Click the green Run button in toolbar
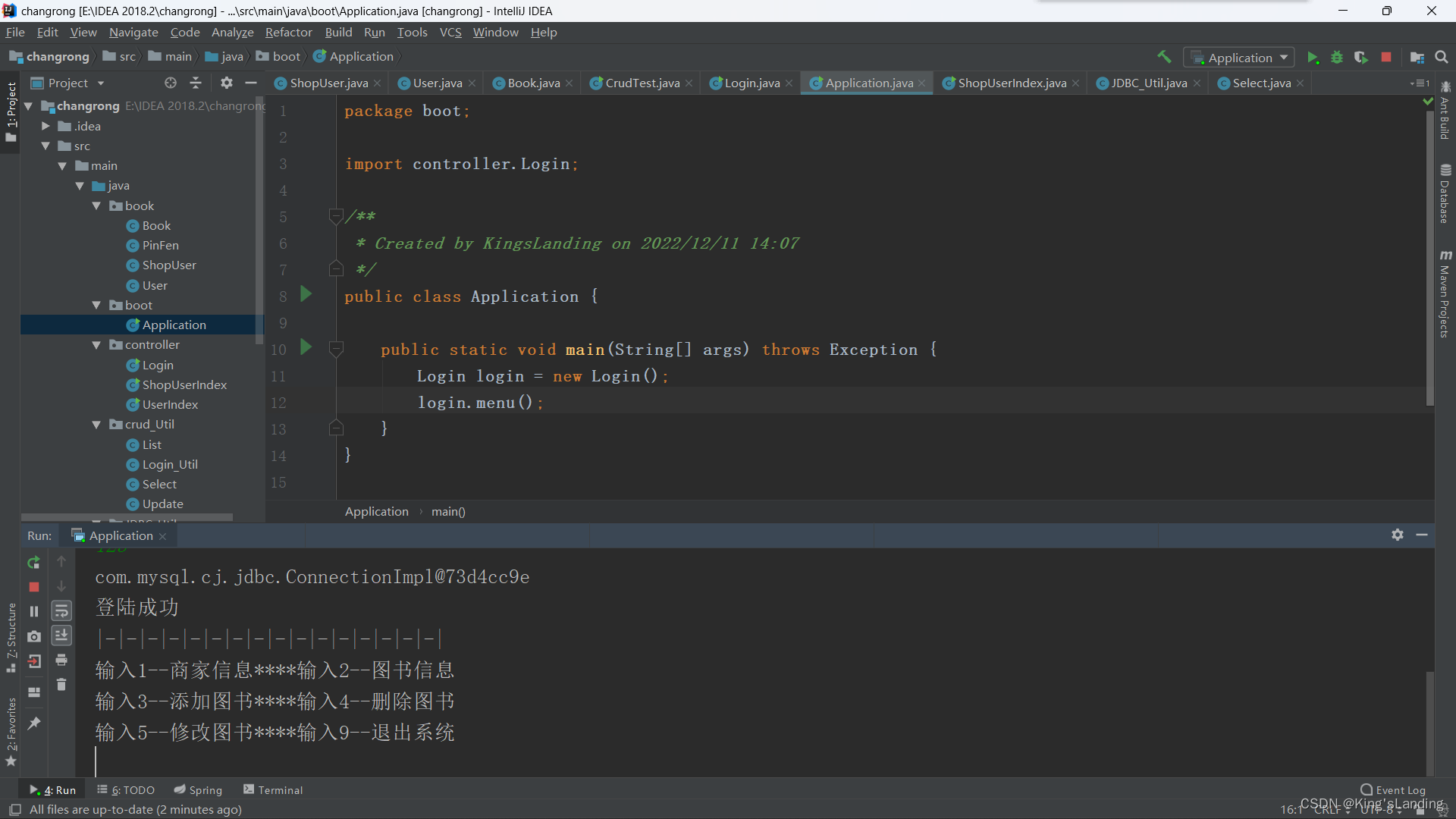 coord(1313,58)
